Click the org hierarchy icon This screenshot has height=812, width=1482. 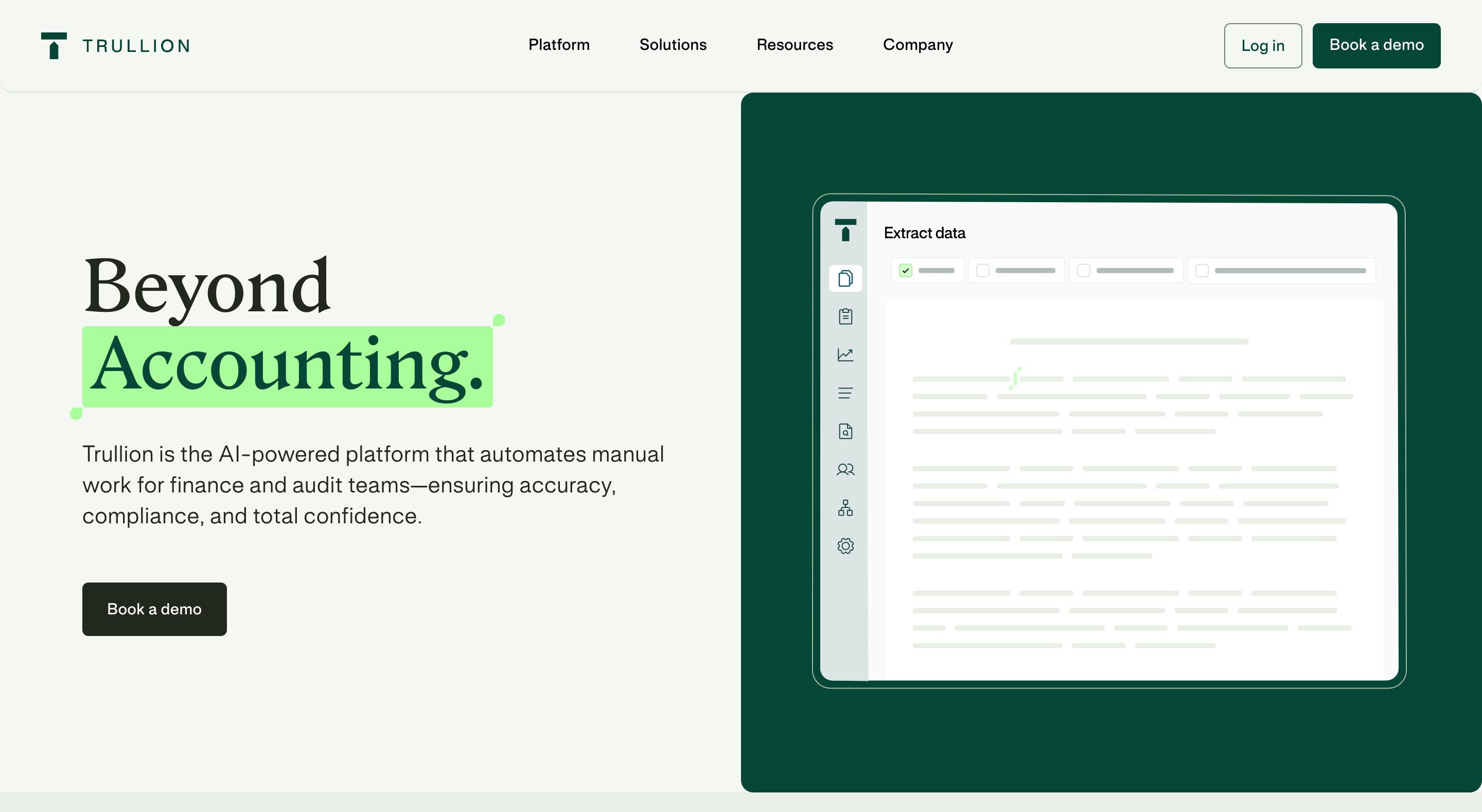(845, 507)
